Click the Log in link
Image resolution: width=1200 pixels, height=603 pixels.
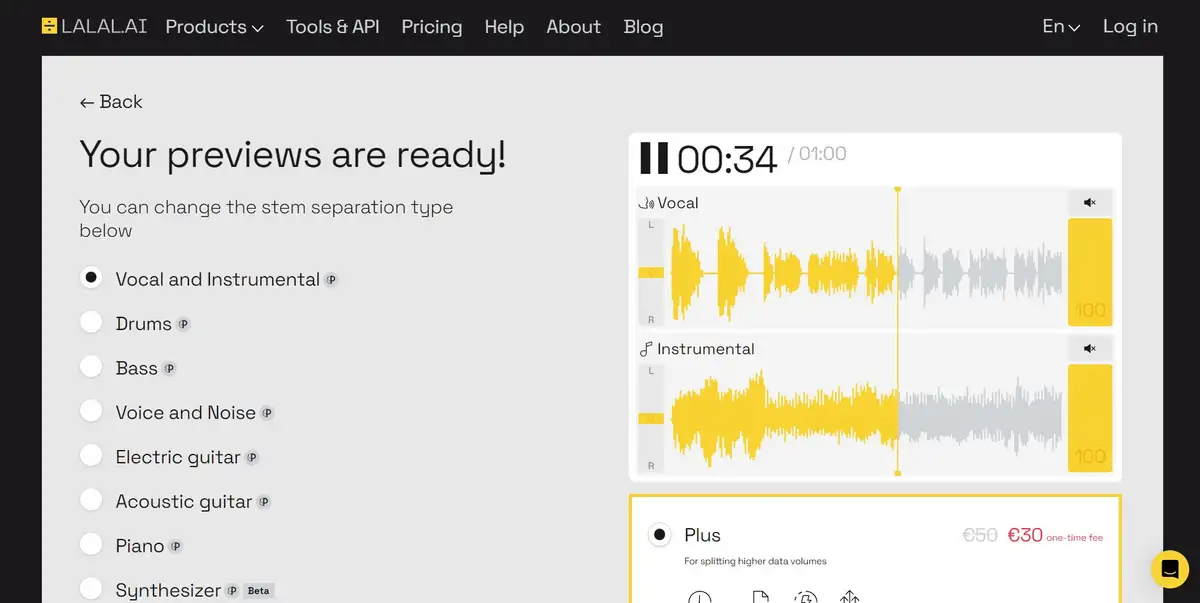[x=1130, y=27]
